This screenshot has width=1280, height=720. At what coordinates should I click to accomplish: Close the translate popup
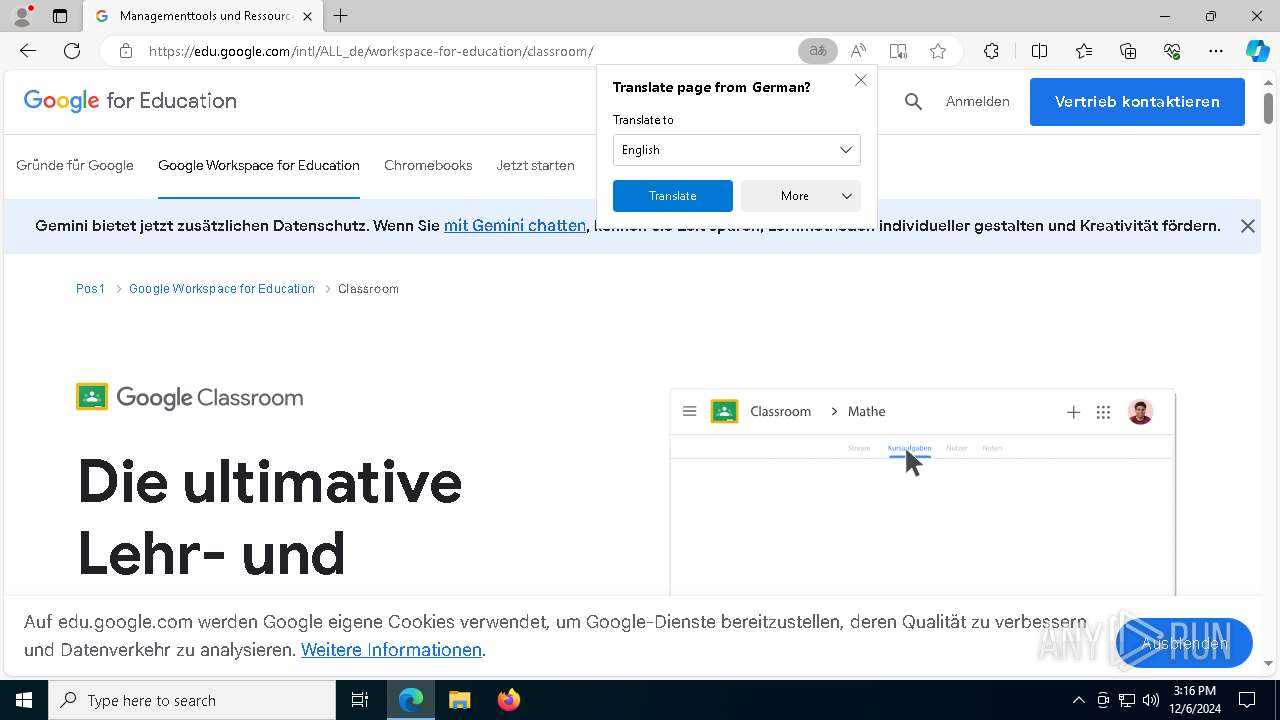pyautogui.click(x=861, y=80)
